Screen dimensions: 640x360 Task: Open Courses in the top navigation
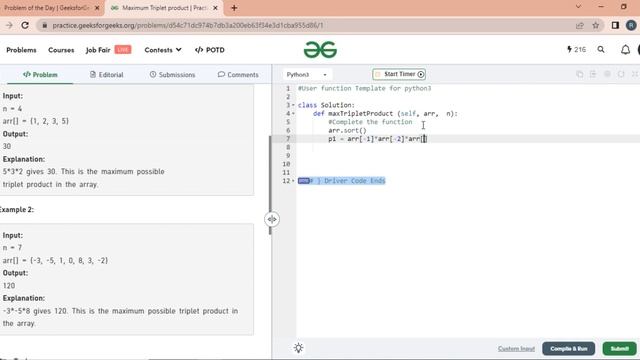click(x=61, y=50)
